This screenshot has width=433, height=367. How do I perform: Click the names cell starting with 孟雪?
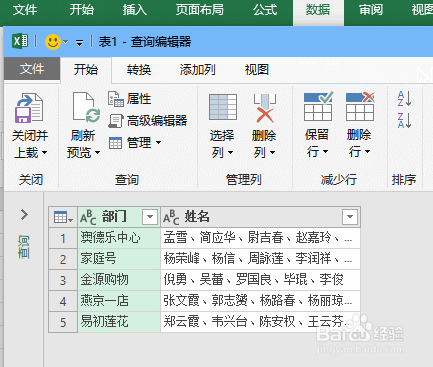260,238
